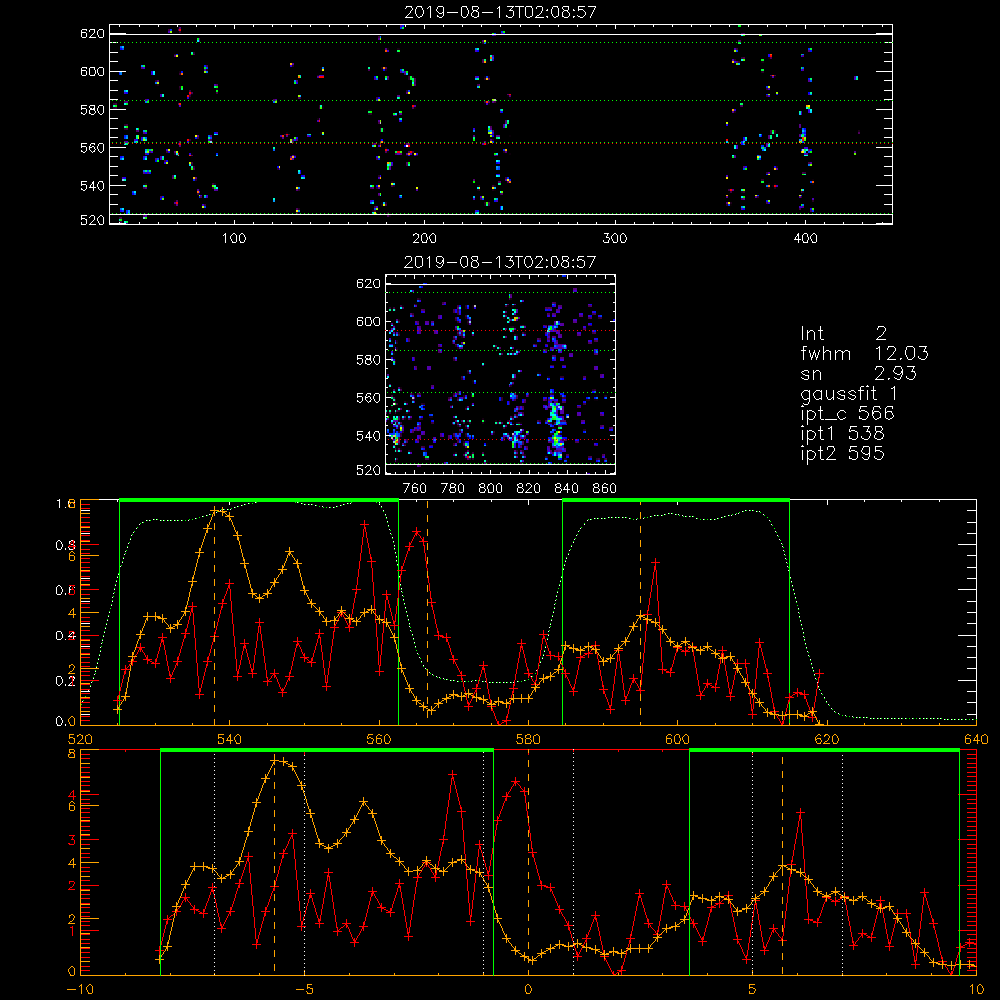This screenshot has width=1000, height=1000.
Task: Click y-axis label 600 on the middle image plot
Action: pos(369,322)
